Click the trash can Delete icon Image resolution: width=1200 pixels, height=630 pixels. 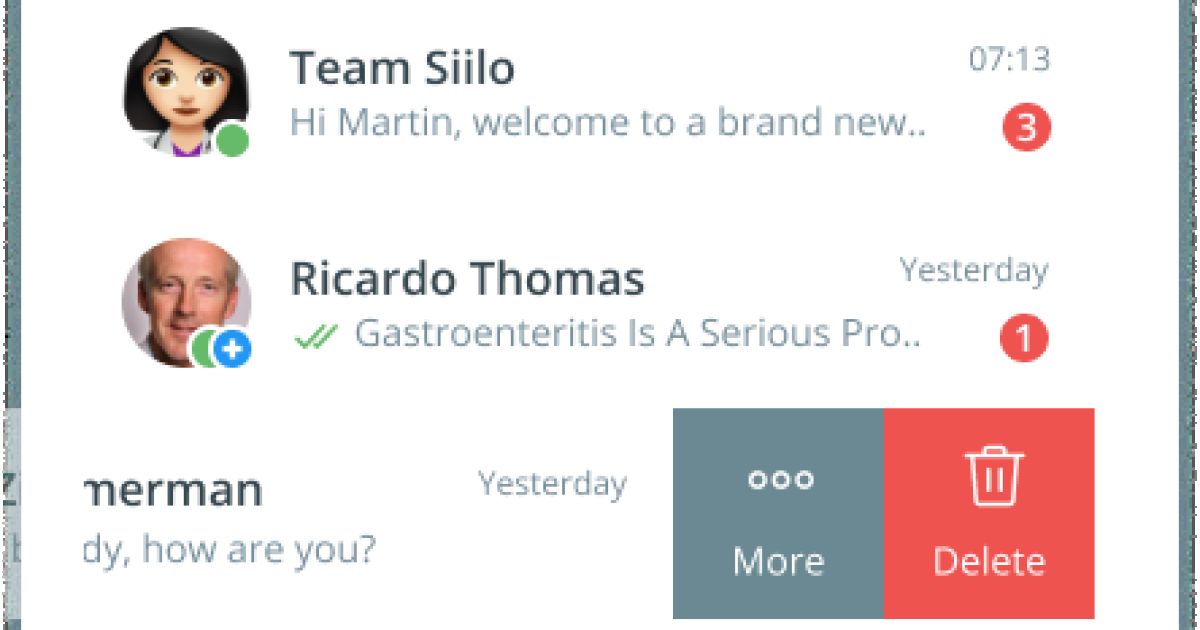click(991, 477)
